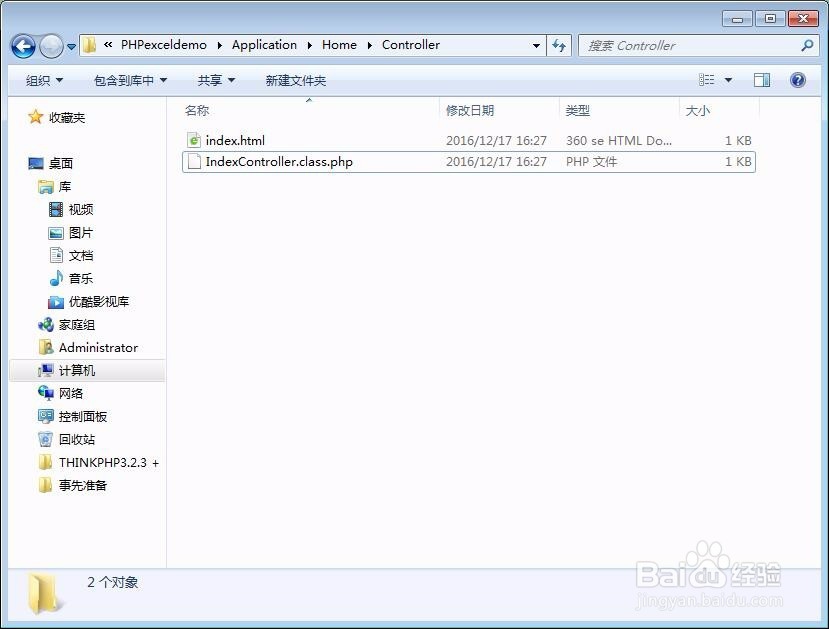Select the IndexController.class.php file icon
This screenshot has height=629, width=829.
[193, 161]
